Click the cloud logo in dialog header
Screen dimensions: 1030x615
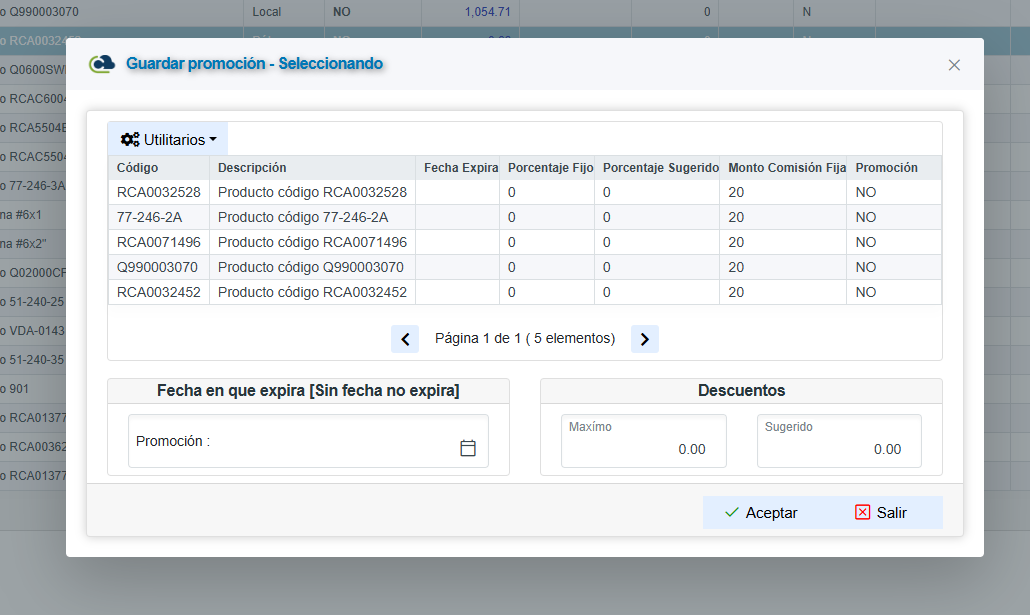coord(102,64)
